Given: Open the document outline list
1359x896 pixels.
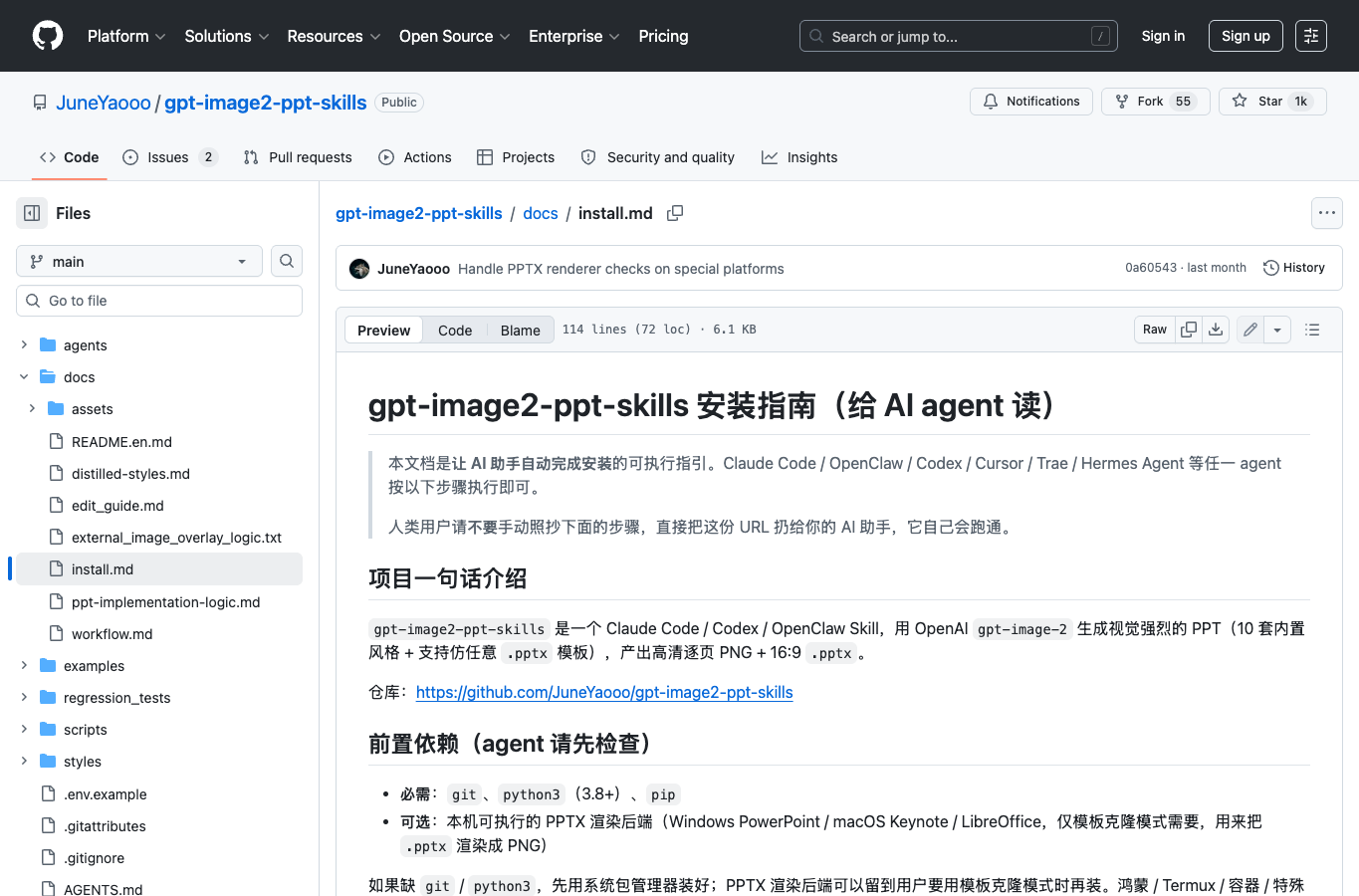Looking at the screenshot, I should (x=1312, y=330).
